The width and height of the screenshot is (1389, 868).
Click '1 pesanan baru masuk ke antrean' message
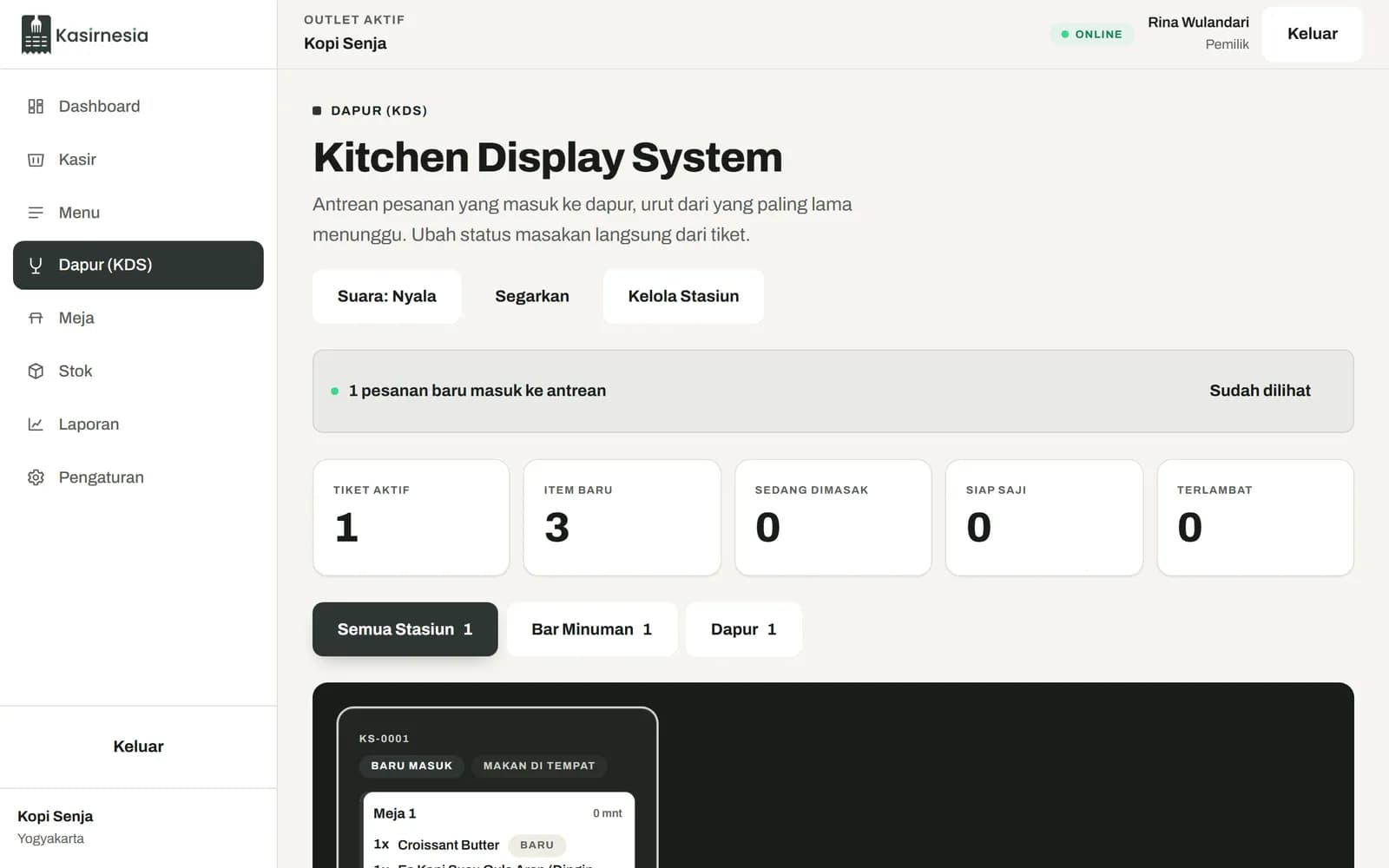click(x=477, y=391)
